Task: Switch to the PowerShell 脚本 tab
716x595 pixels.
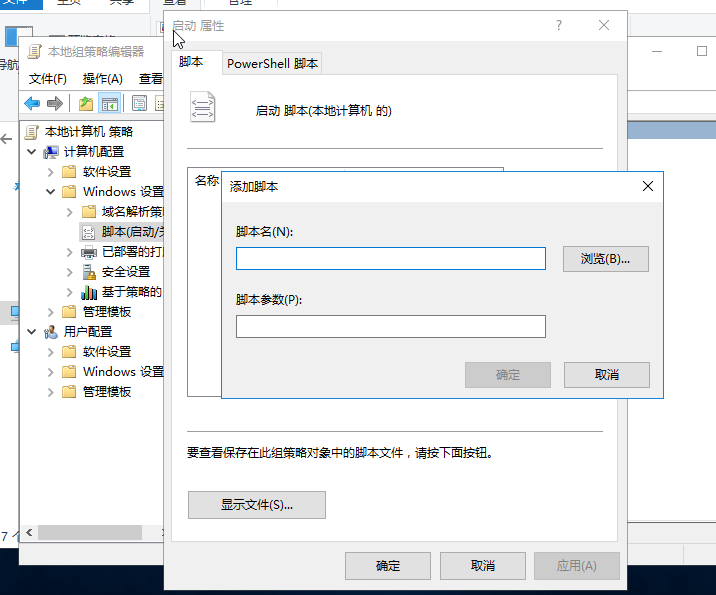Action: point(272,63)
